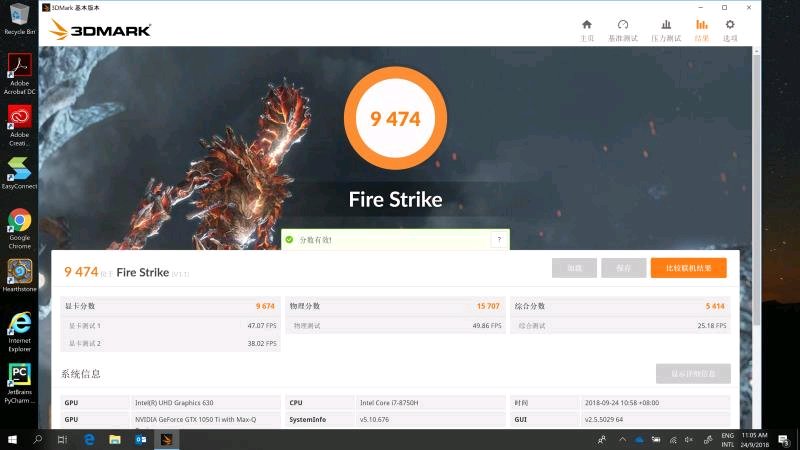
Task: Open Task View on taskbar
Action: click(62, 439)
